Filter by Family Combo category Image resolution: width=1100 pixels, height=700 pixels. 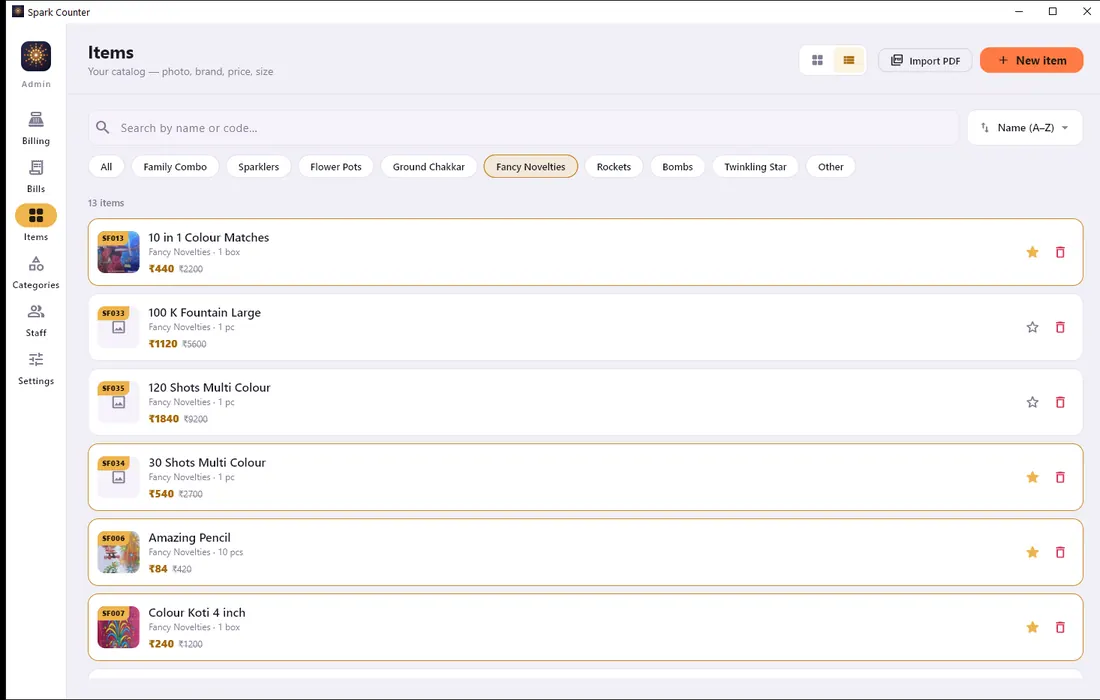click(x=175, y=167)
